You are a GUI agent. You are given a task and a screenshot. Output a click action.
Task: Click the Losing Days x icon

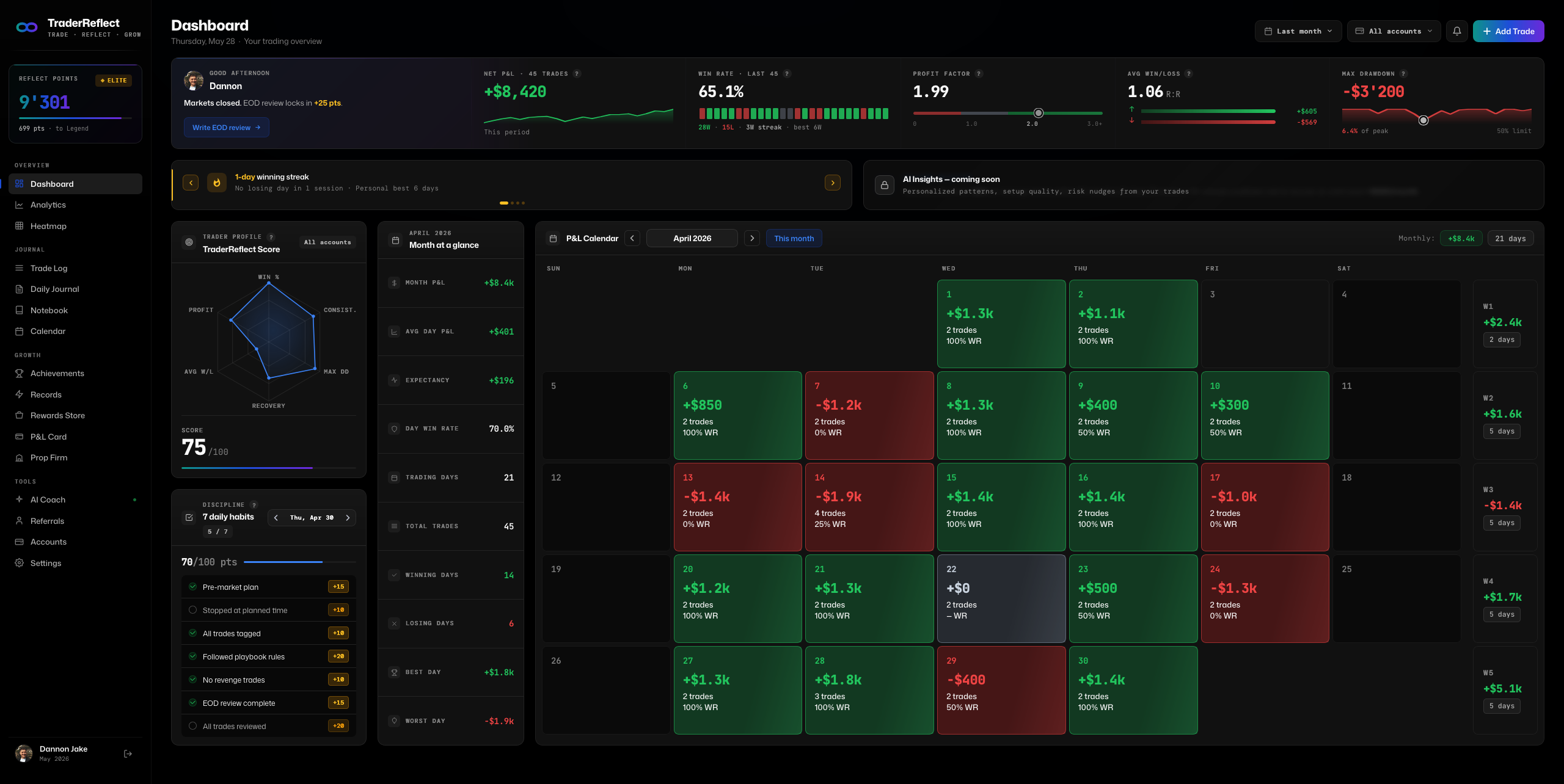pyautogui.click(x=394, y=623)
